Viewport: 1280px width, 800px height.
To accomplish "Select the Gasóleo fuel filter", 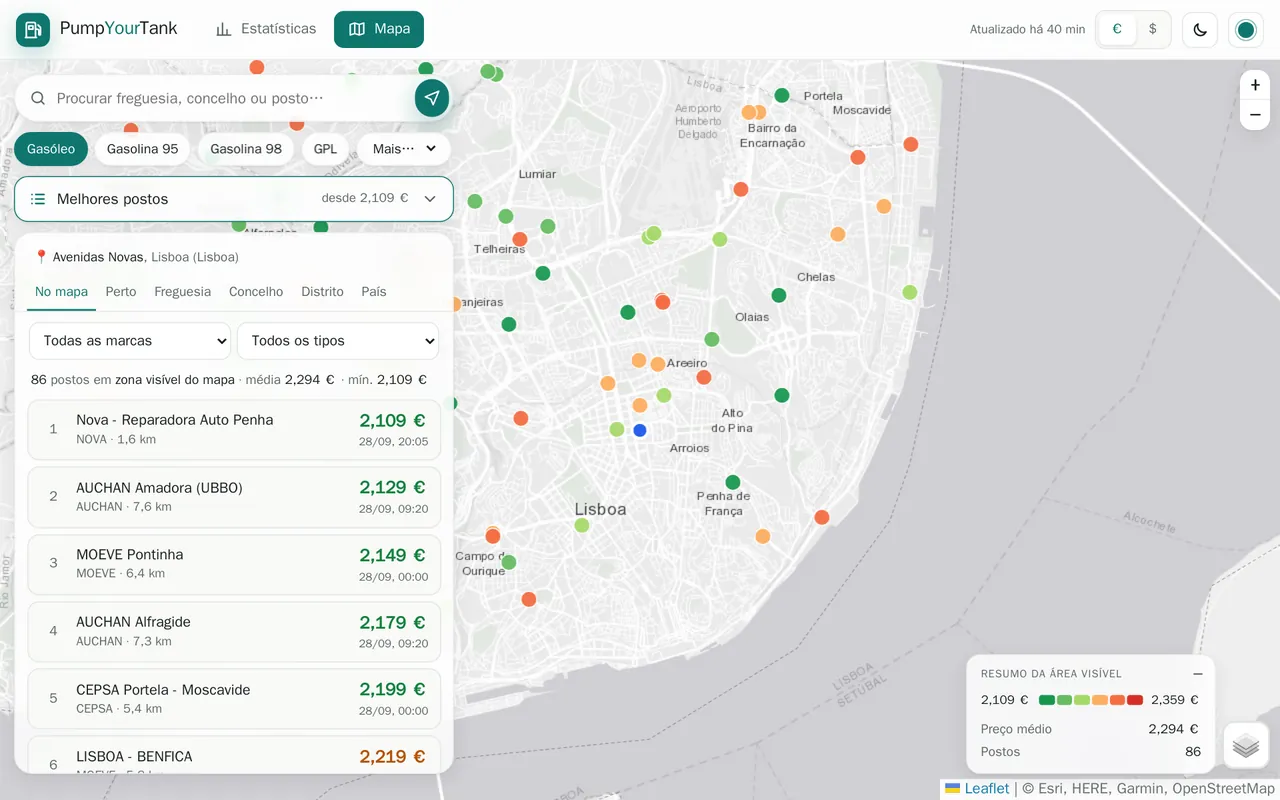I will coord(51,149).
